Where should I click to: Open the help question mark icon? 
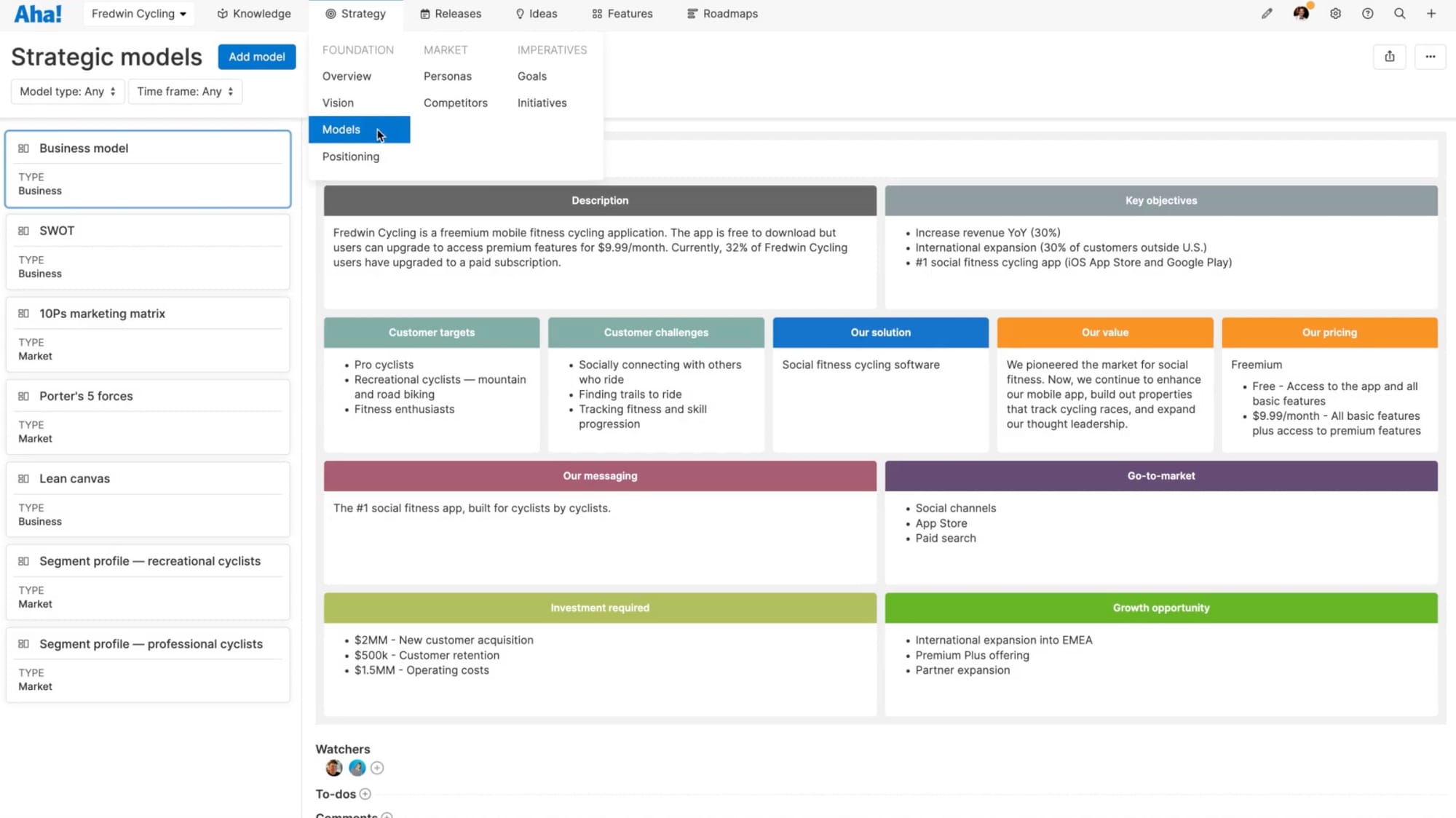(1367, 14)
